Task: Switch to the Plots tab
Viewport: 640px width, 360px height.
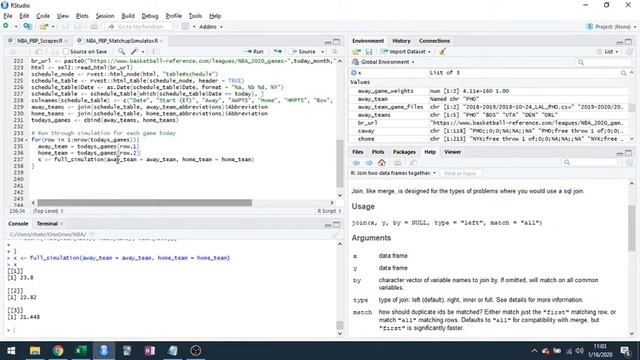Action: coord(378,152)
